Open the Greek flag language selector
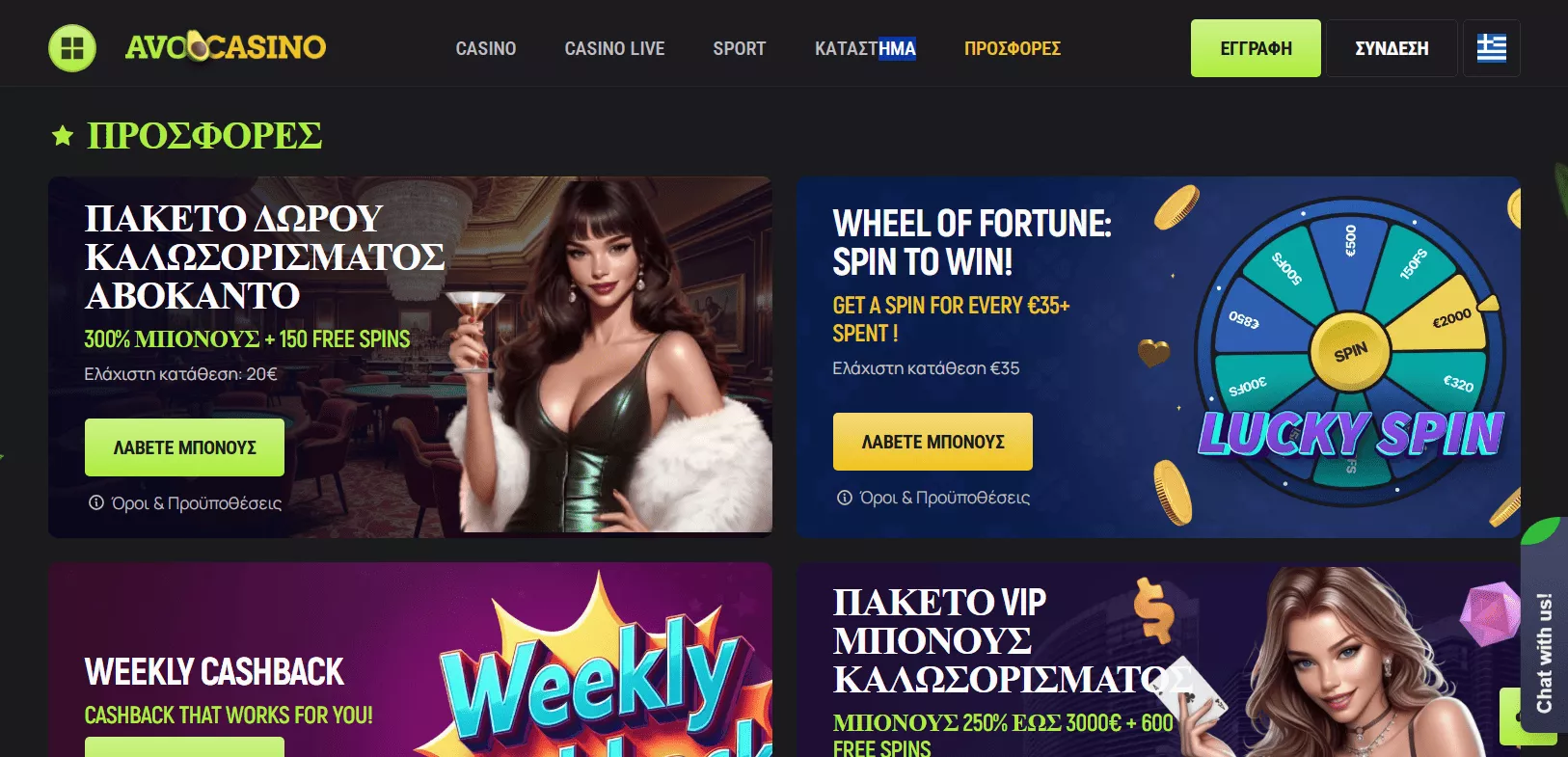Image resolution: width=1568 pixels, height=757 pixels. click(x=1491, y=48)
